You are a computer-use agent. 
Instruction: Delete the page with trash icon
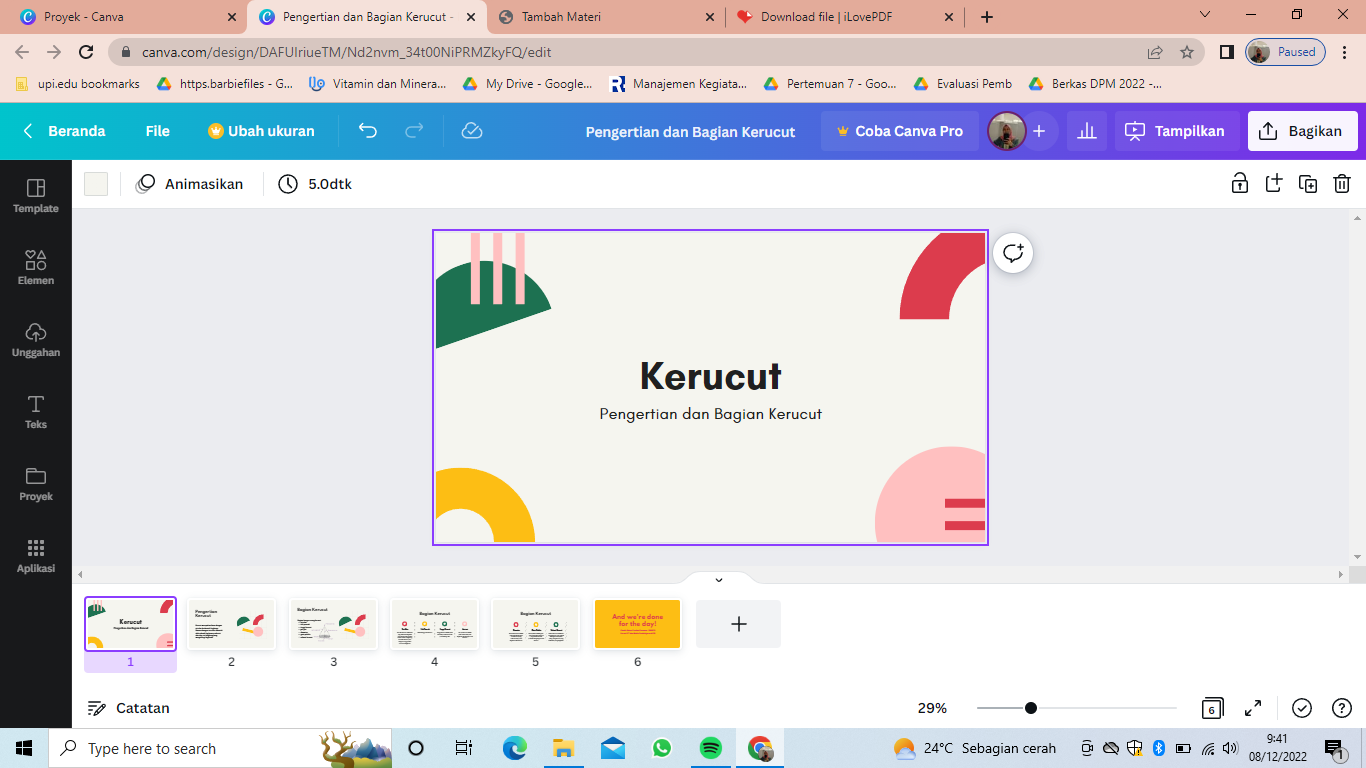point(1342,183)
